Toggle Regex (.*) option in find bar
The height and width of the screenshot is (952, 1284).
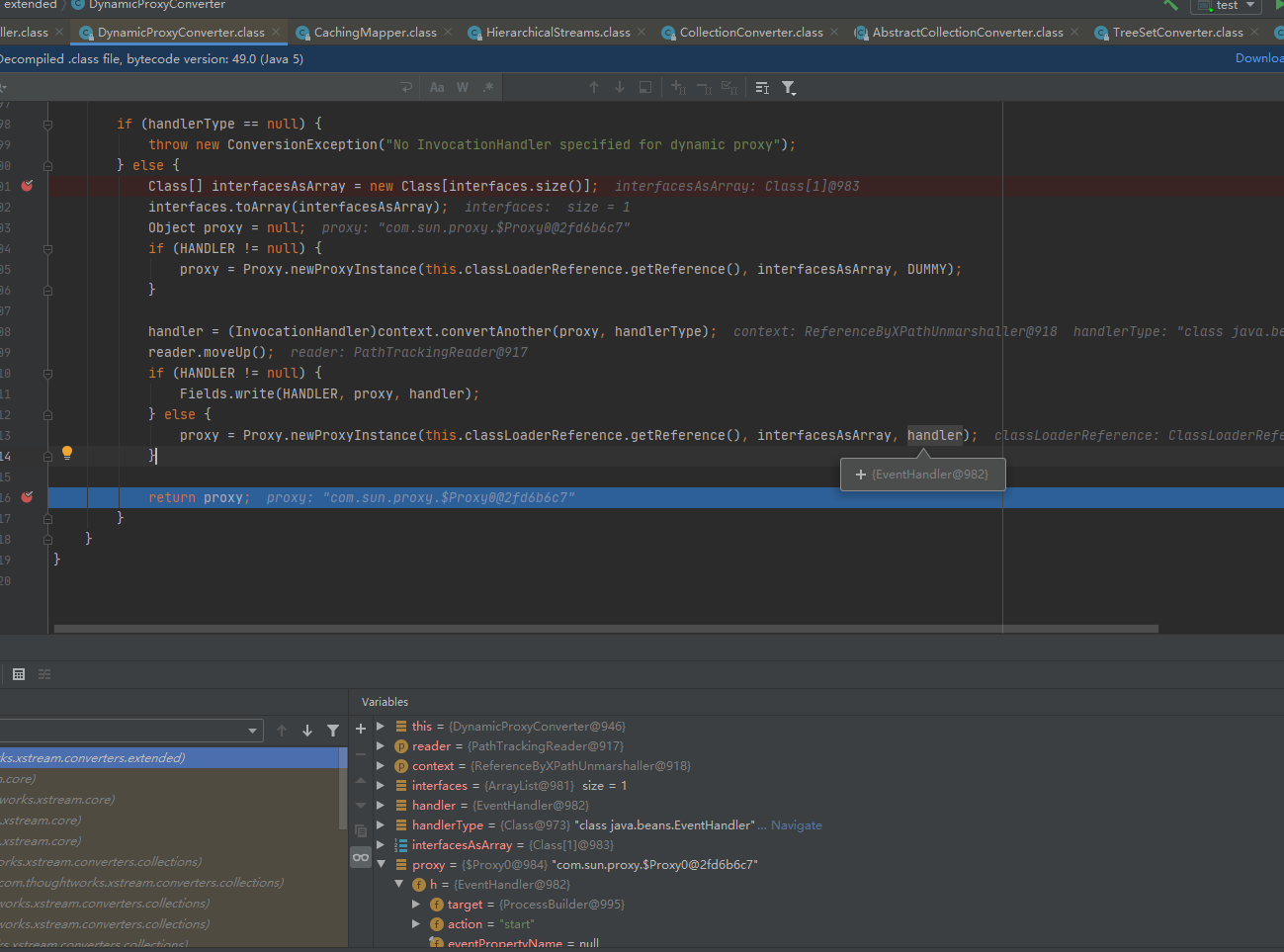tap(488, 88)
